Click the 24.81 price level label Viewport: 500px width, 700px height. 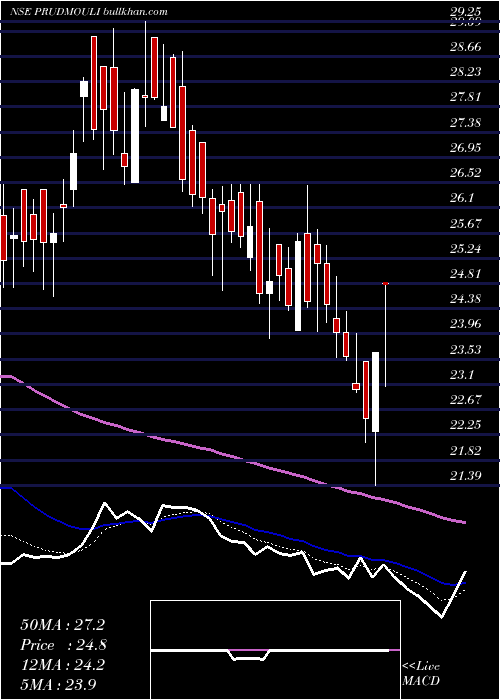465,273
